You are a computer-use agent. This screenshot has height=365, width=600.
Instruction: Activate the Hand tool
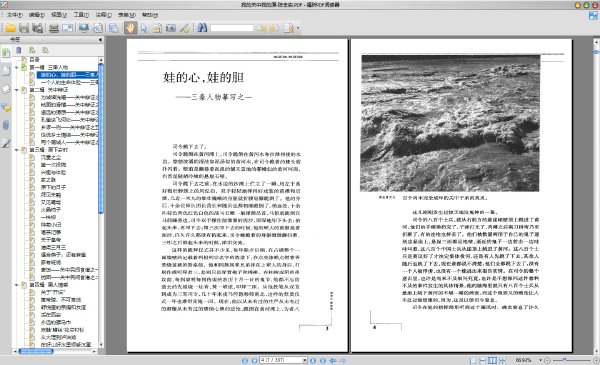[x=130, y=28]
